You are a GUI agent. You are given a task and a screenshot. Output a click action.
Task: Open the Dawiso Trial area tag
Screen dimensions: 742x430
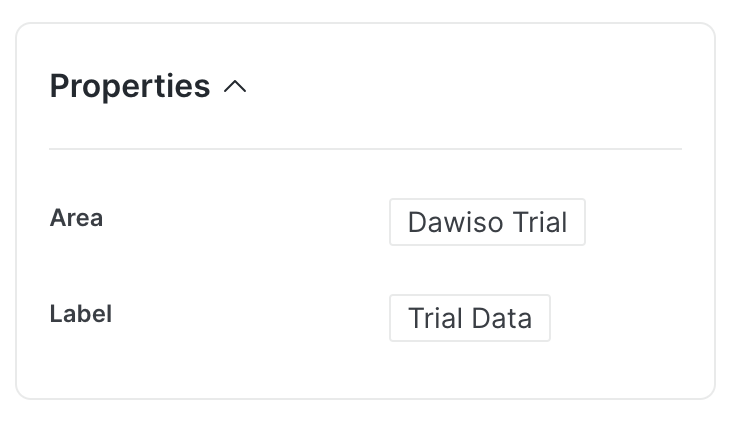click(x=487, y=222)
